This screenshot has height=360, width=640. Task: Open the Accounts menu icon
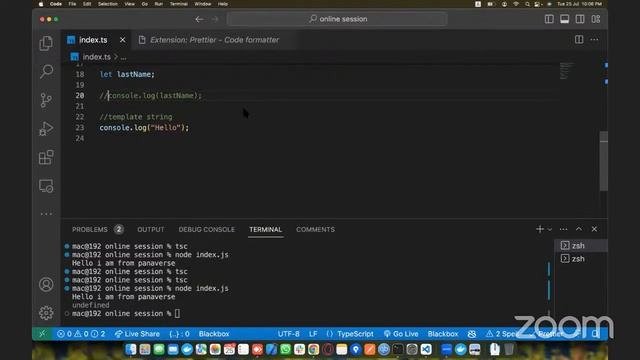tap(46, 284)
